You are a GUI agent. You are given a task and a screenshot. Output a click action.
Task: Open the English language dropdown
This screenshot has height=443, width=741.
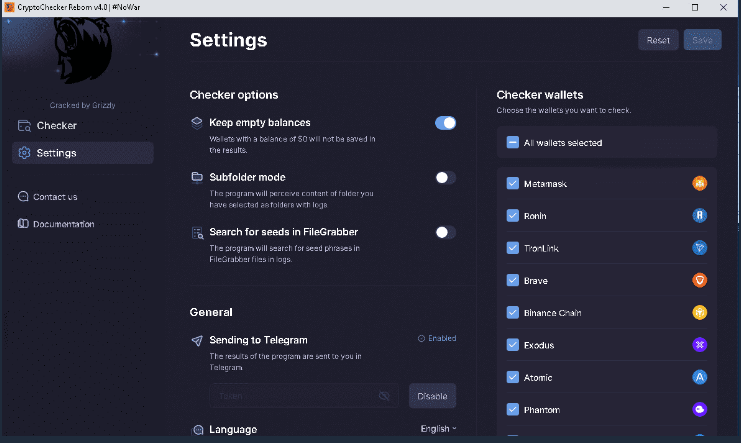pyautogui.click(x=438, y=429)
